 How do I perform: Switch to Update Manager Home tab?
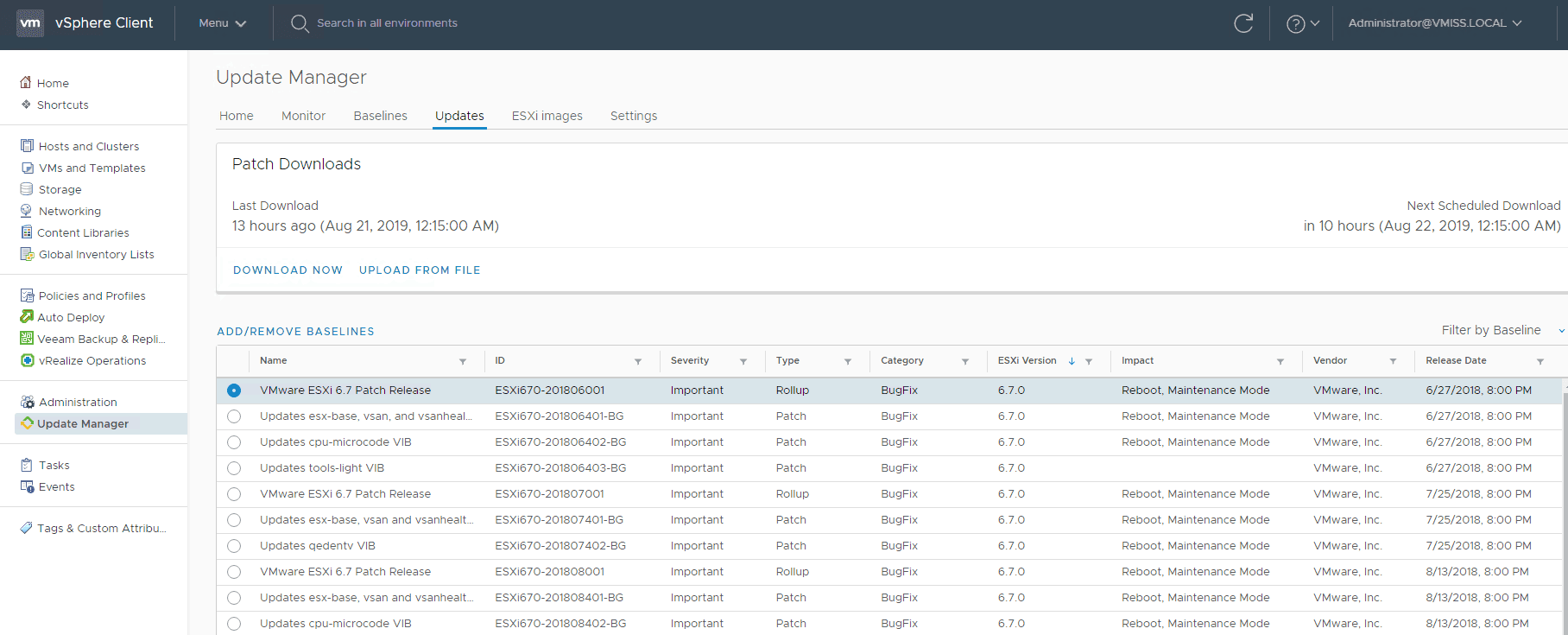[x=237, y=116]
